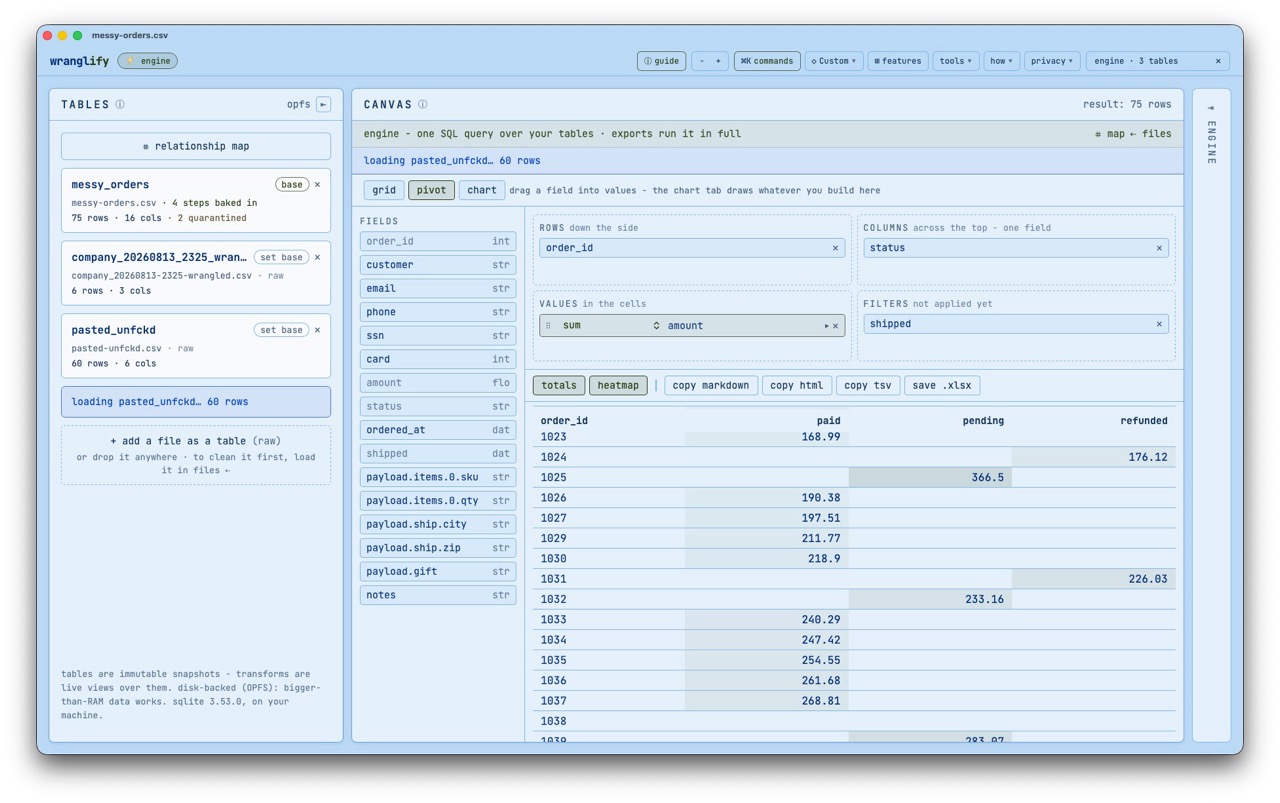Switch to the pivot tab
This screenshot has height=803, width=1280.
(431, 190)
